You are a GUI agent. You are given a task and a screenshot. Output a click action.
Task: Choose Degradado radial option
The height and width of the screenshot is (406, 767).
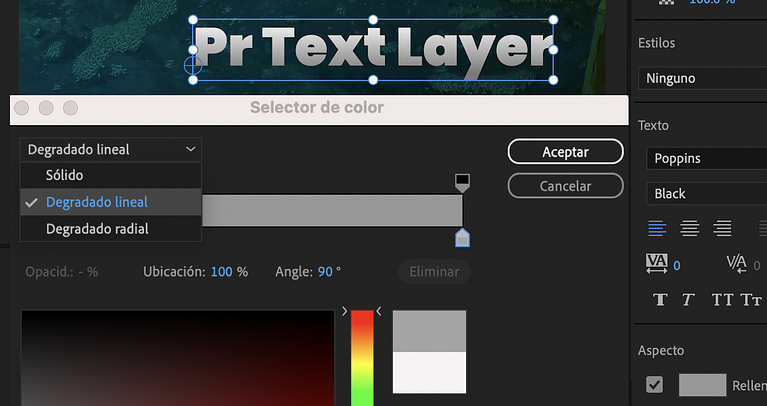coord(111,228)
